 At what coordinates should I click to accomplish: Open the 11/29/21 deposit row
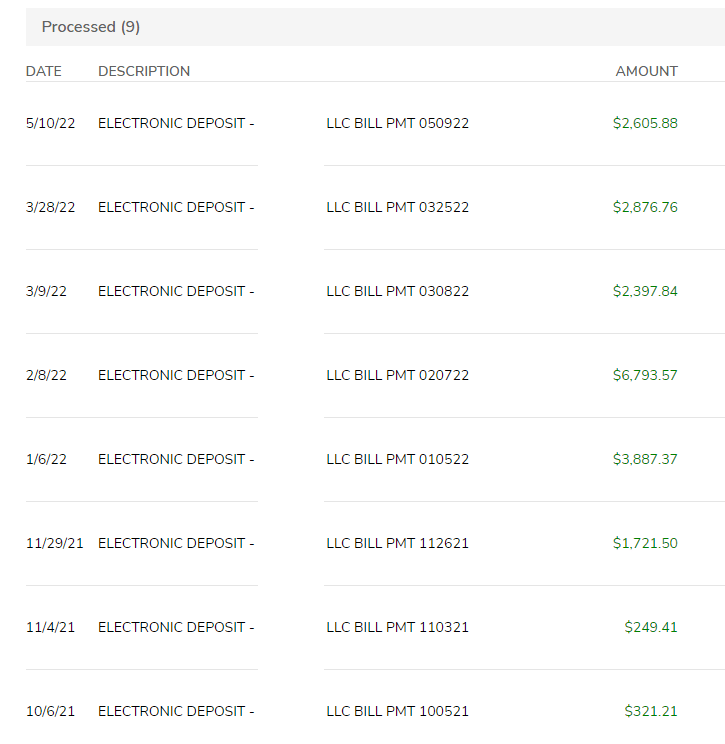(x=375, y=543)
